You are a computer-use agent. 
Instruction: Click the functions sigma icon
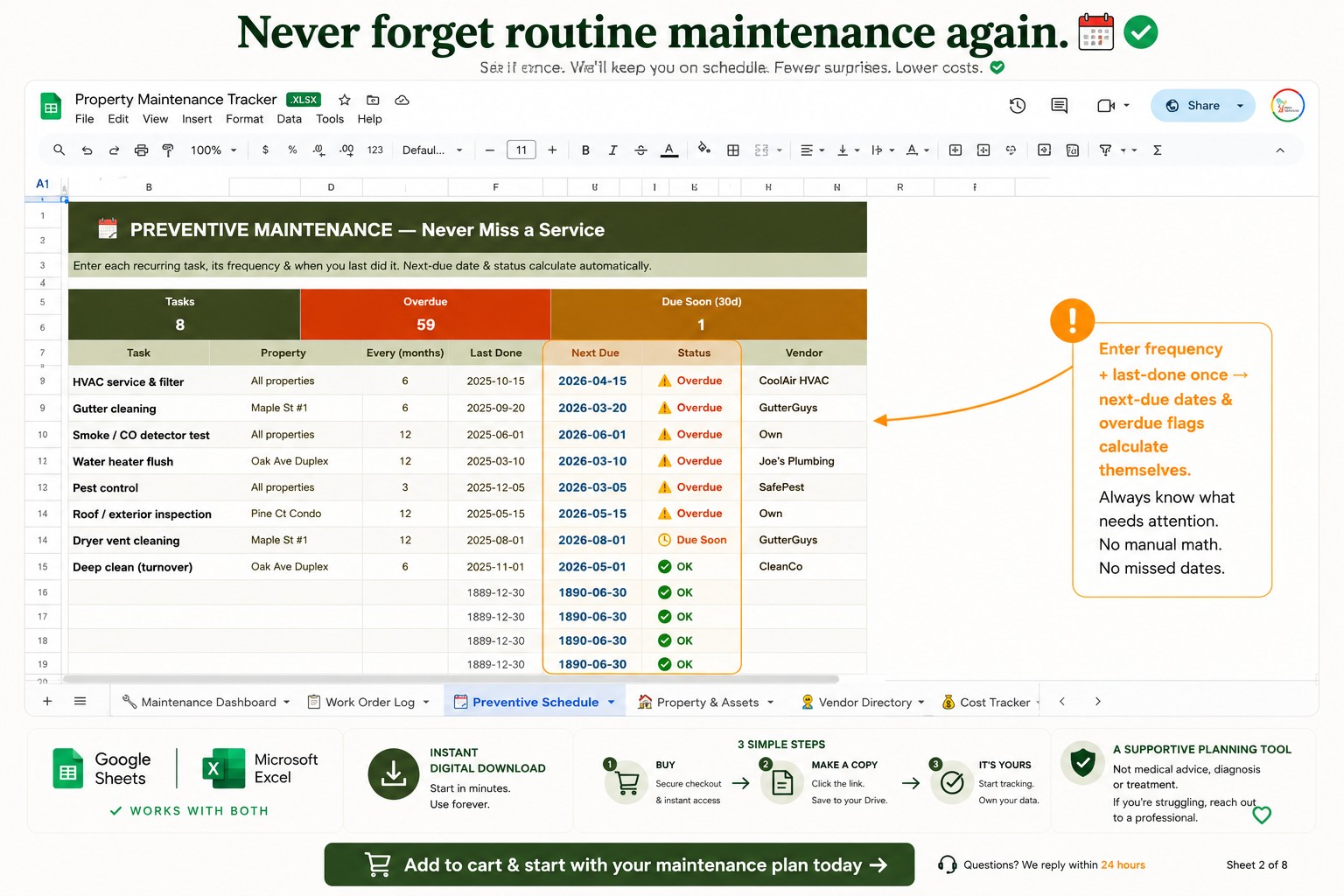pos(1157,150)
